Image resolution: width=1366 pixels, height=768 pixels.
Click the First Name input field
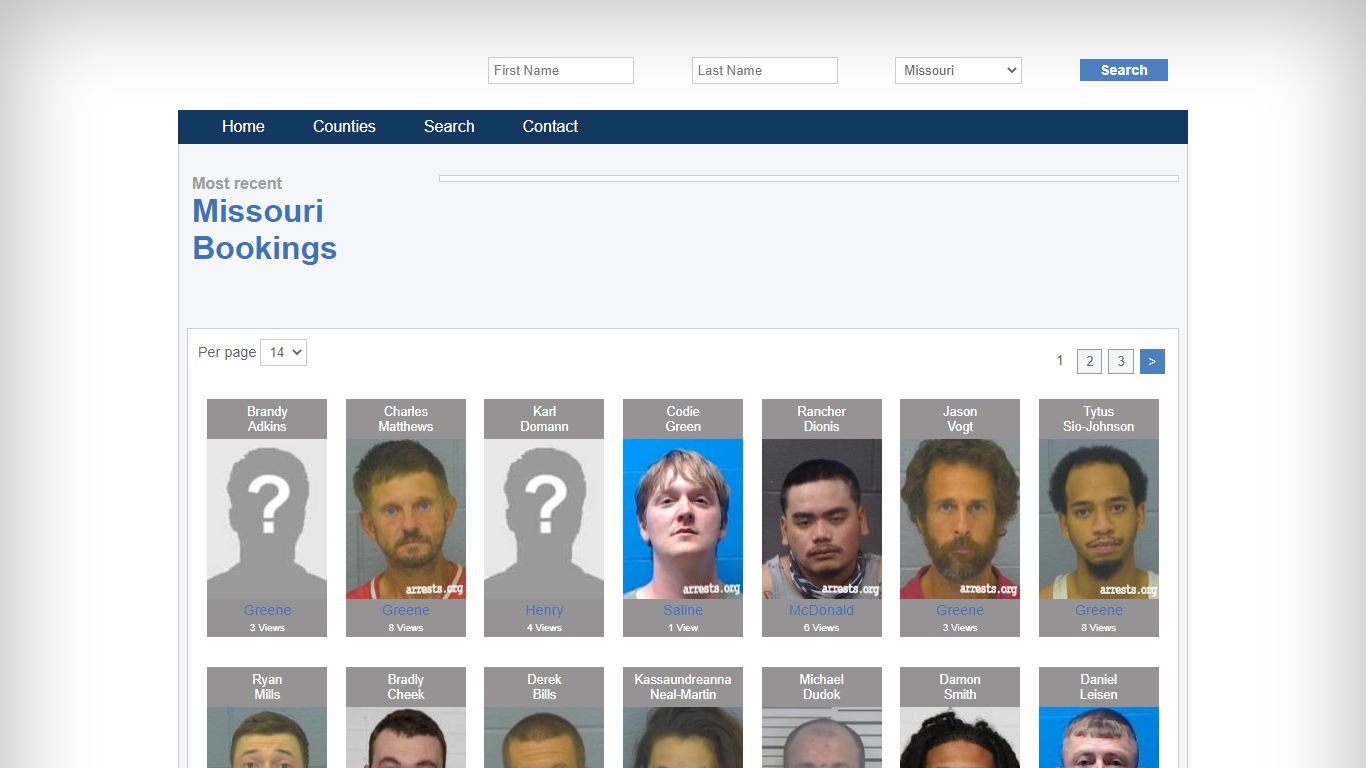click(x=561, y=70)
